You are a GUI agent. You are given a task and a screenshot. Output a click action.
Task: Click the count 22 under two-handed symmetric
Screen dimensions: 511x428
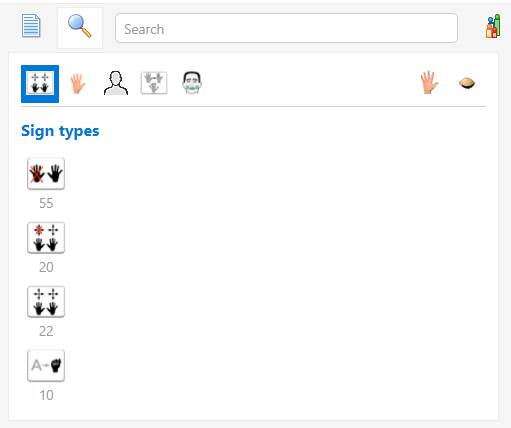click(x=46, y=331)
